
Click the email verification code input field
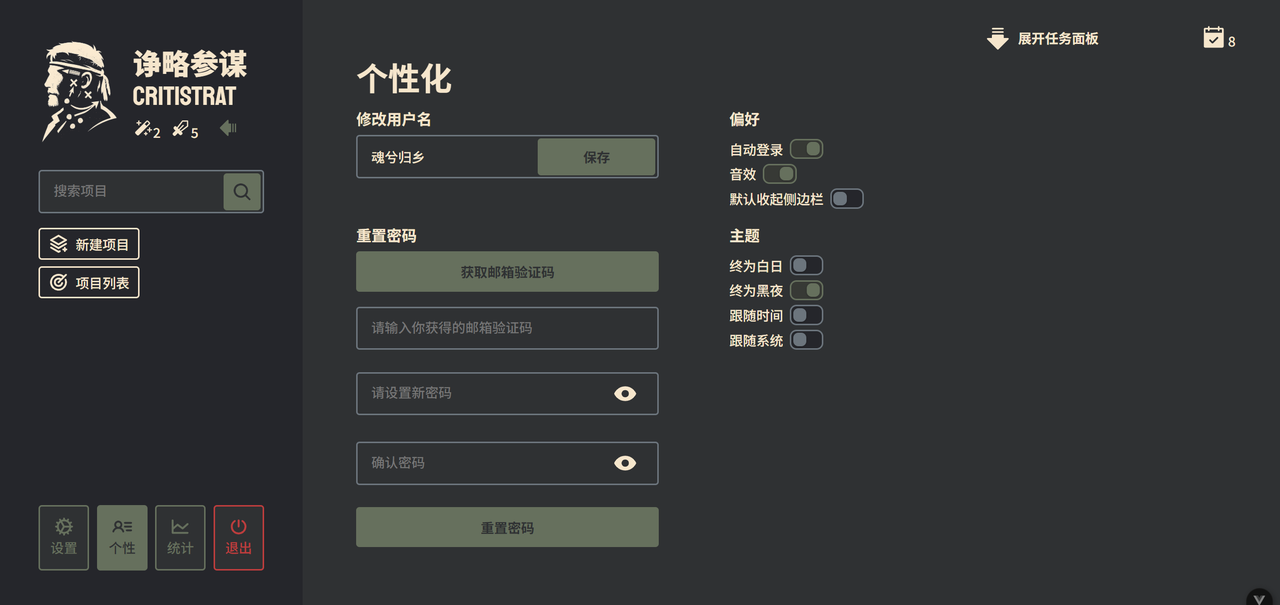tap(507, 328)
